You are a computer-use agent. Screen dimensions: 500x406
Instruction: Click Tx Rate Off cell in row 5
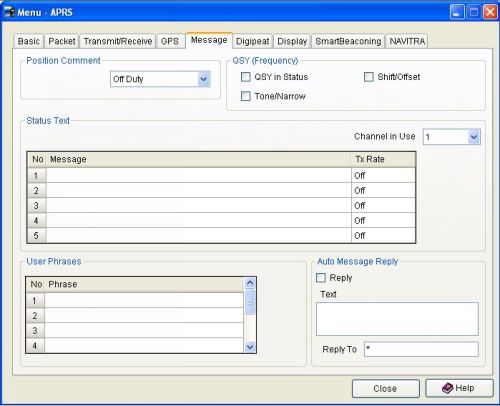pos(383,235)
